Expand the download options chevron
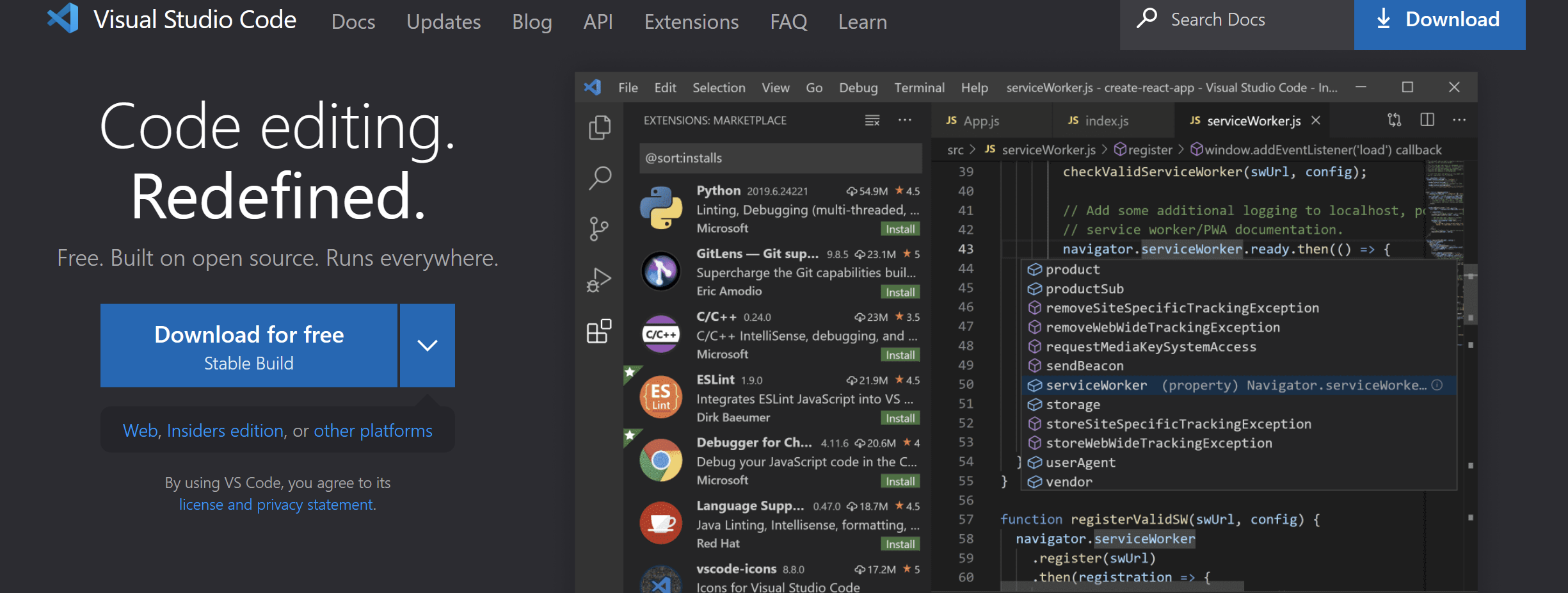 coord(428,345)
